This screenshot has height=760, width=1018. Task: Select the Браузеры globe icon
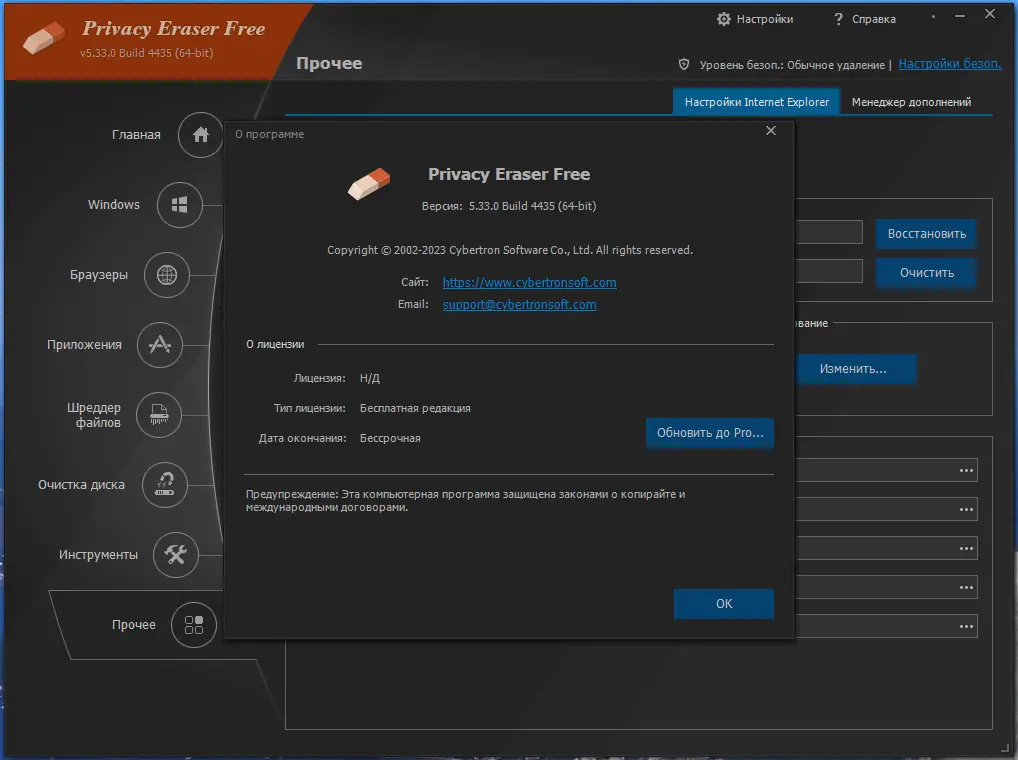point(167,275)
